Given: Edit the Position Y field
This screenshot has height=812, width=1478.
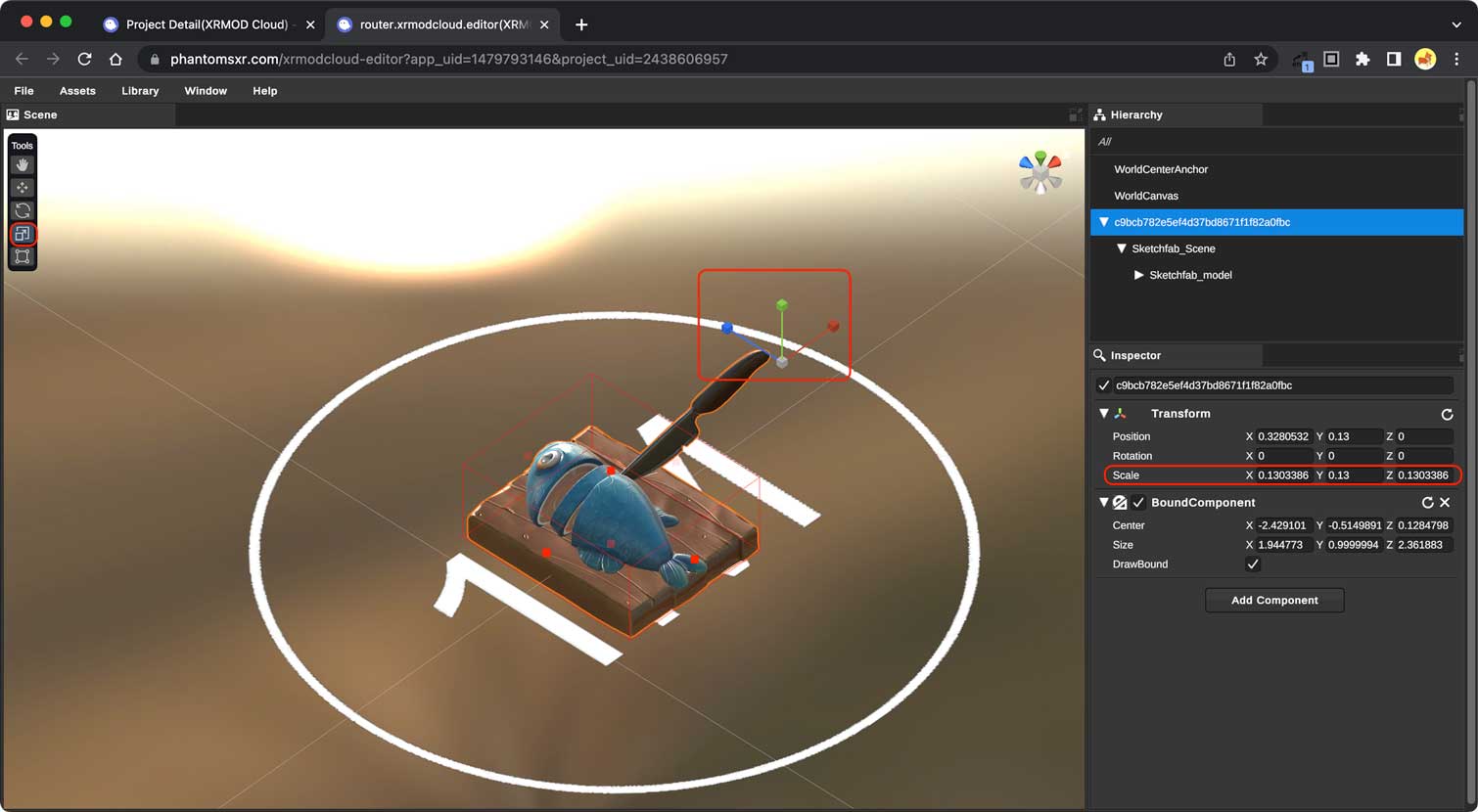Looking at the screenshot, I should pyautogui.click(x=1355, y=436).
